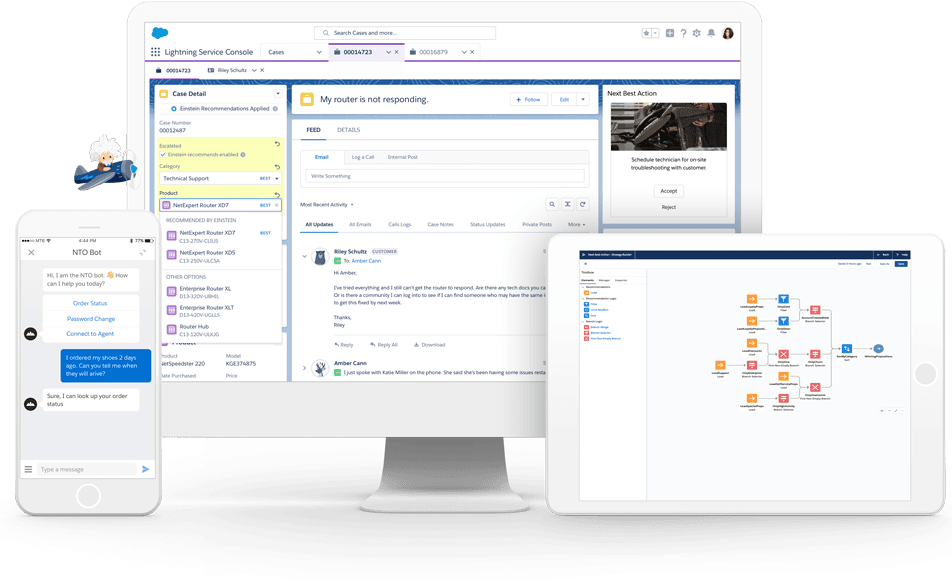The height and width of the screenshot is (586, 952).
Task: Reject the Next Best Action
Action: click(x=668, y=207)
